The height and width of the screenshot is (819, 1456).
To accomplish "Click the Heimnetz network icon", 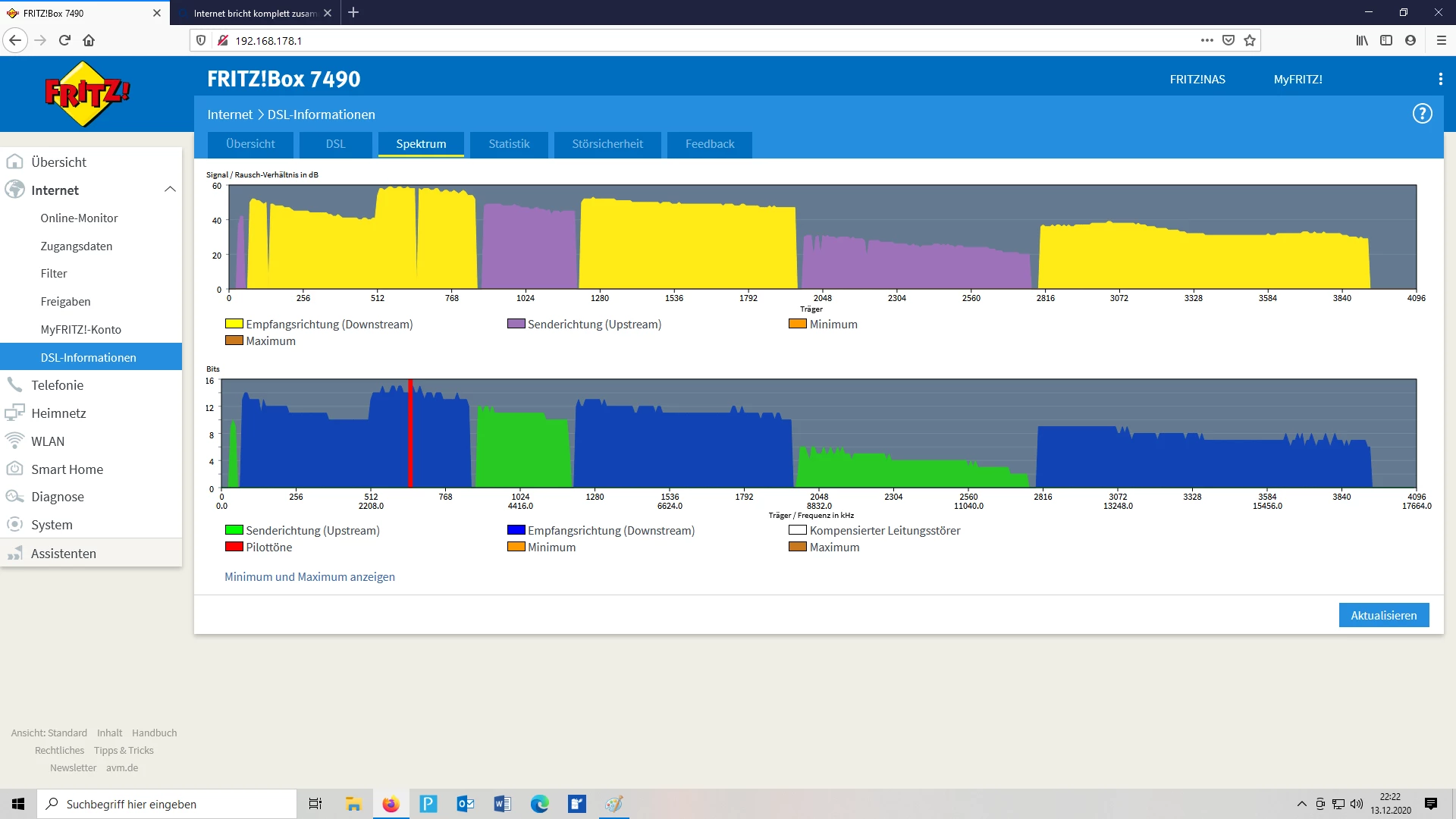I will (x=14, y=413).
